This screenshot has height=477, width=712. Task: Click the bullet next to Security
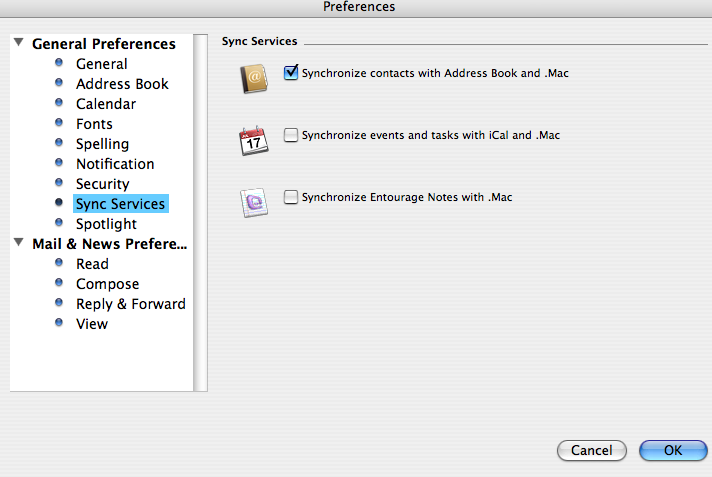[x=59, y=182]
